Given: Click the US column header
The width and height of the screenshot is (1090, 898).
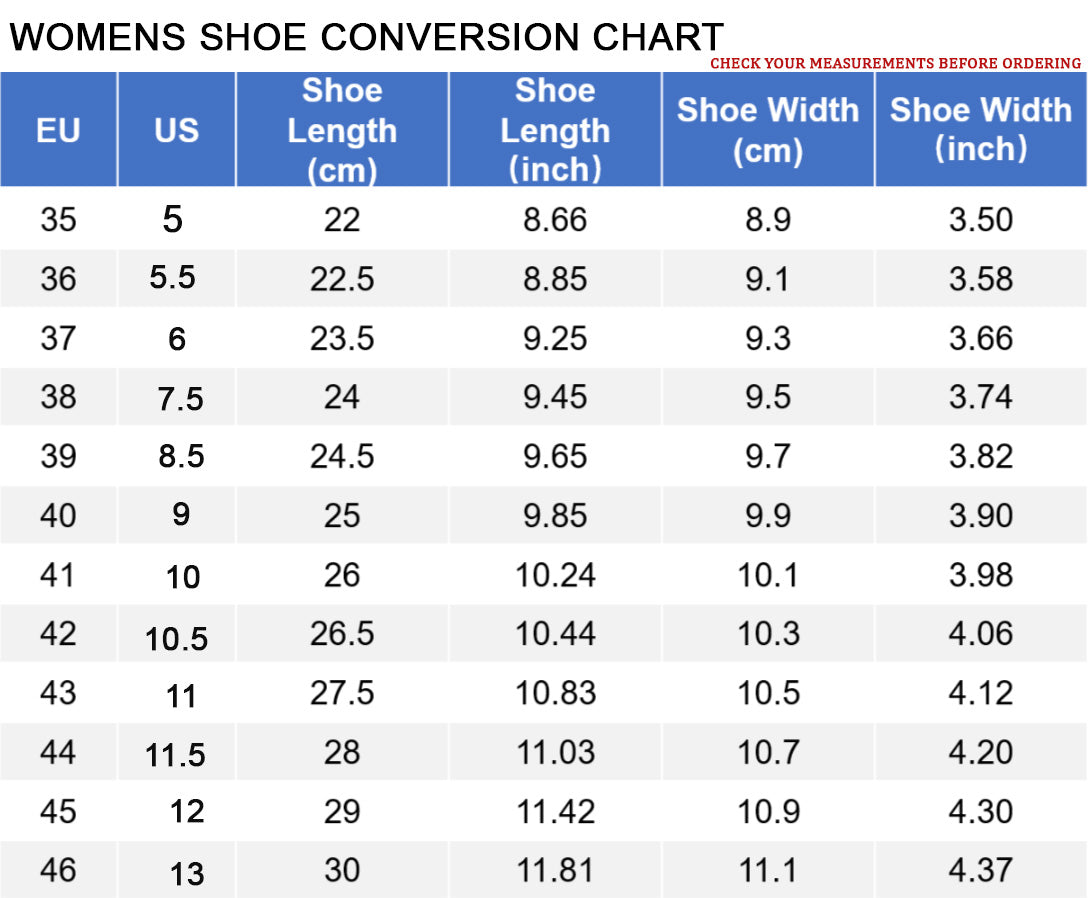Looking at the screenshot, I should (x=176, y=130).
